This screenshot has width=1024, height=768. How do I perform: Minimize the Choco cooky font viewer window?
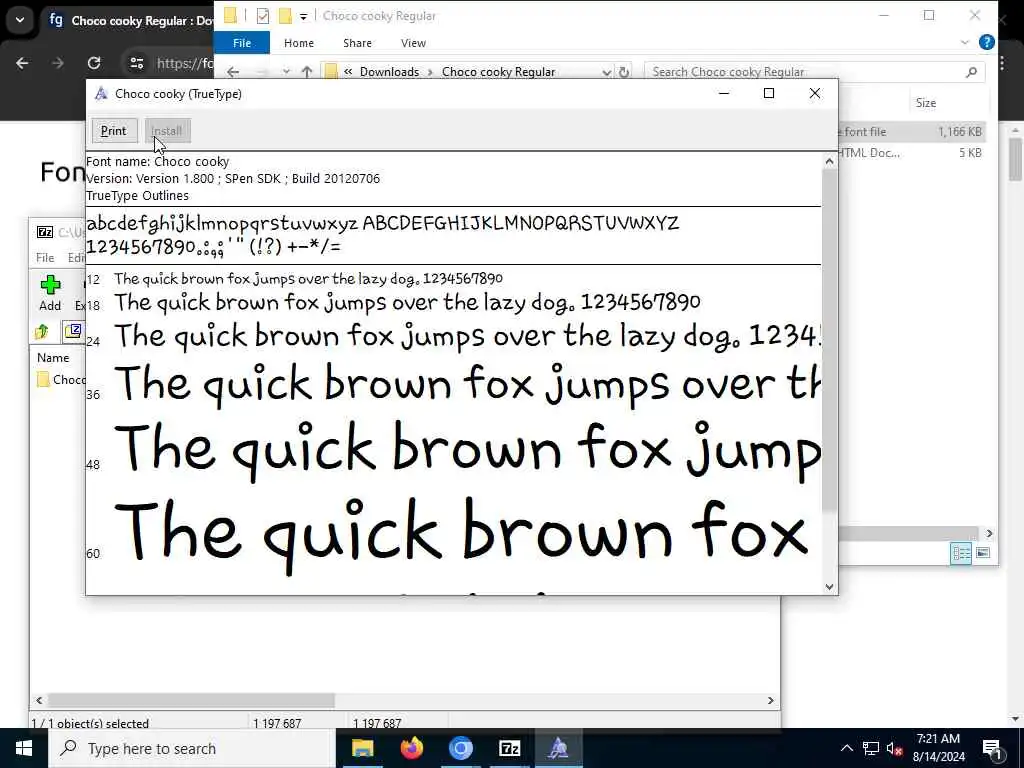724,93
